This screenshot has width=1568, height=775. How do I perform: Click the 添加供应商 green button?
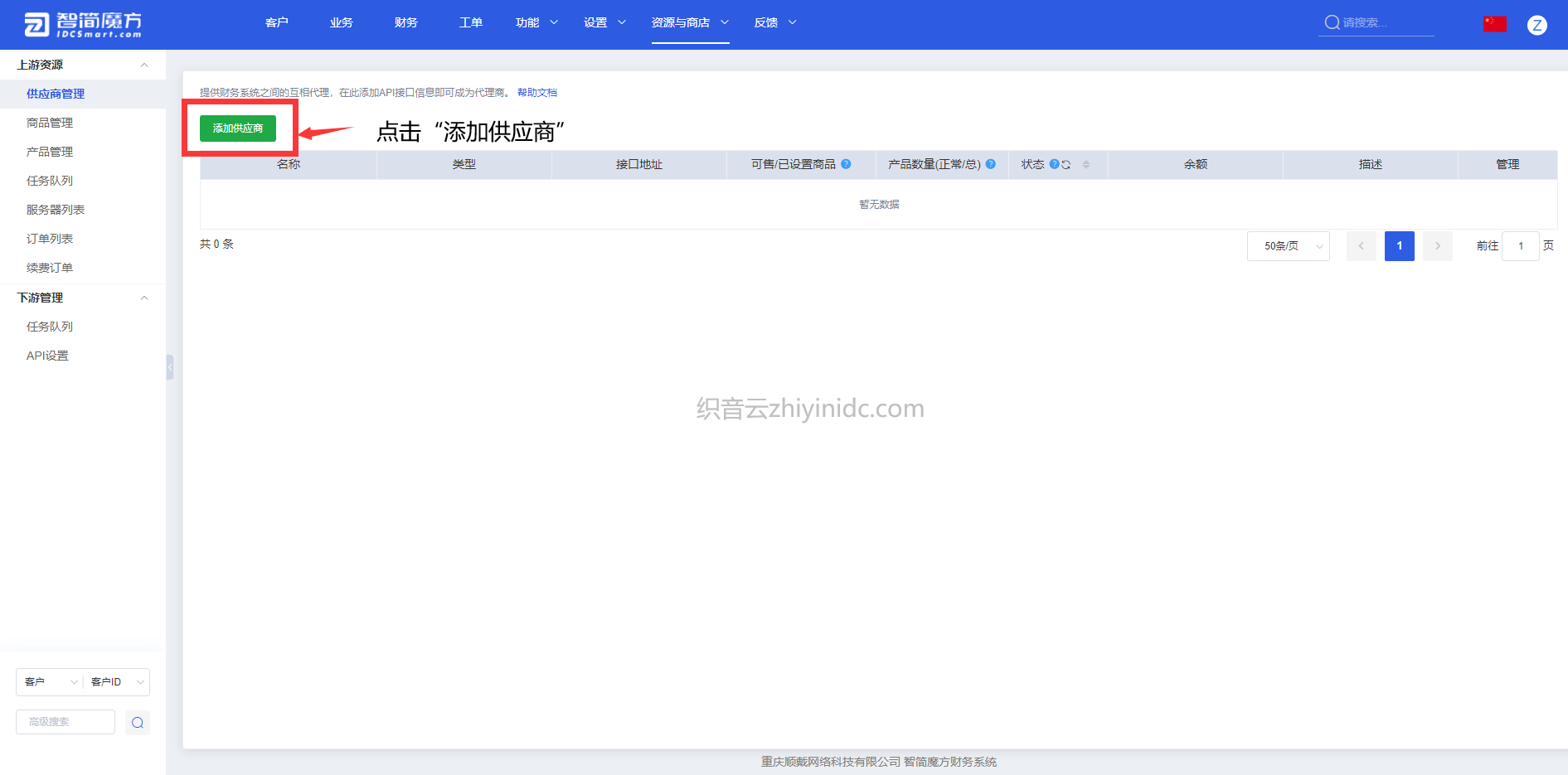237,128
